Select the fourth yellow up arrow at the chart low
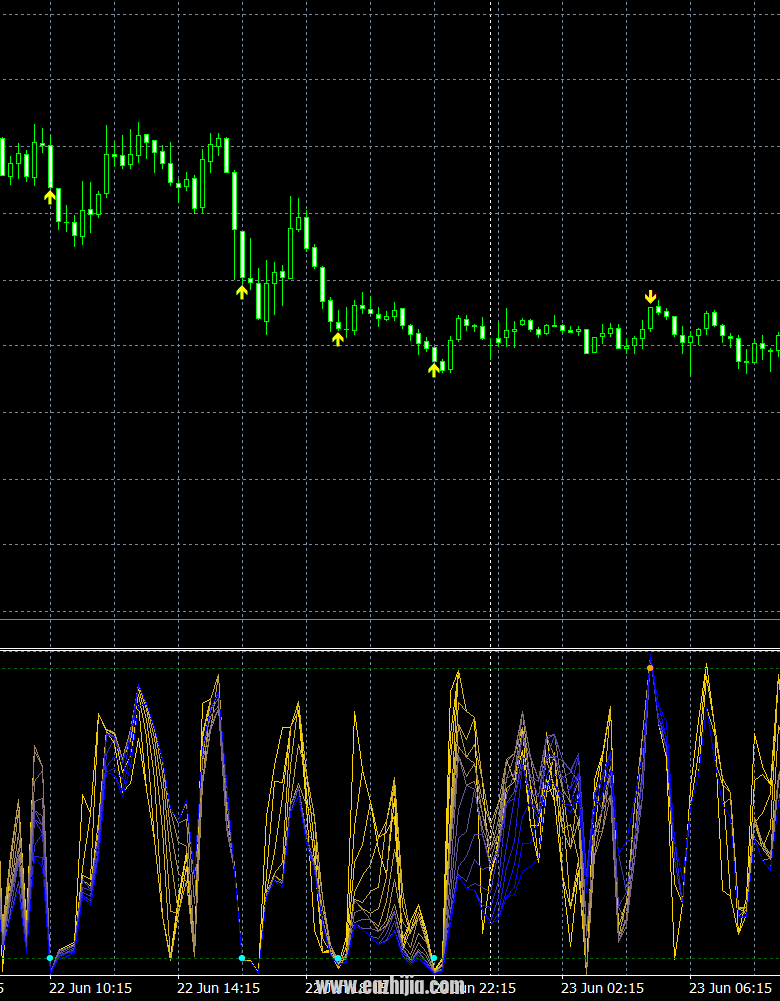The width and height of the screenshot is (780, 1001). pos(434,369)
